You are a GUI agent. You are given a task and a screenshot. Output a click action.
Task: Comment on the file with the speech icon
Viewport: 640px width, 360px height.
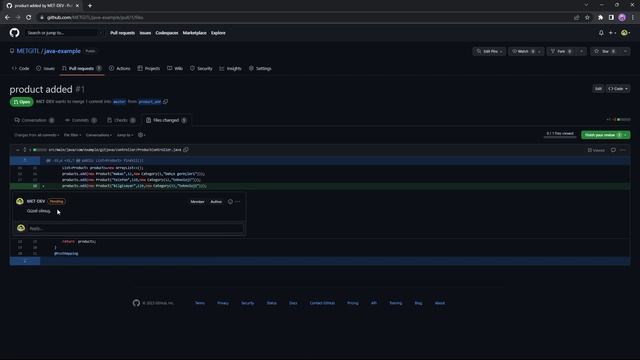[613, 150]
